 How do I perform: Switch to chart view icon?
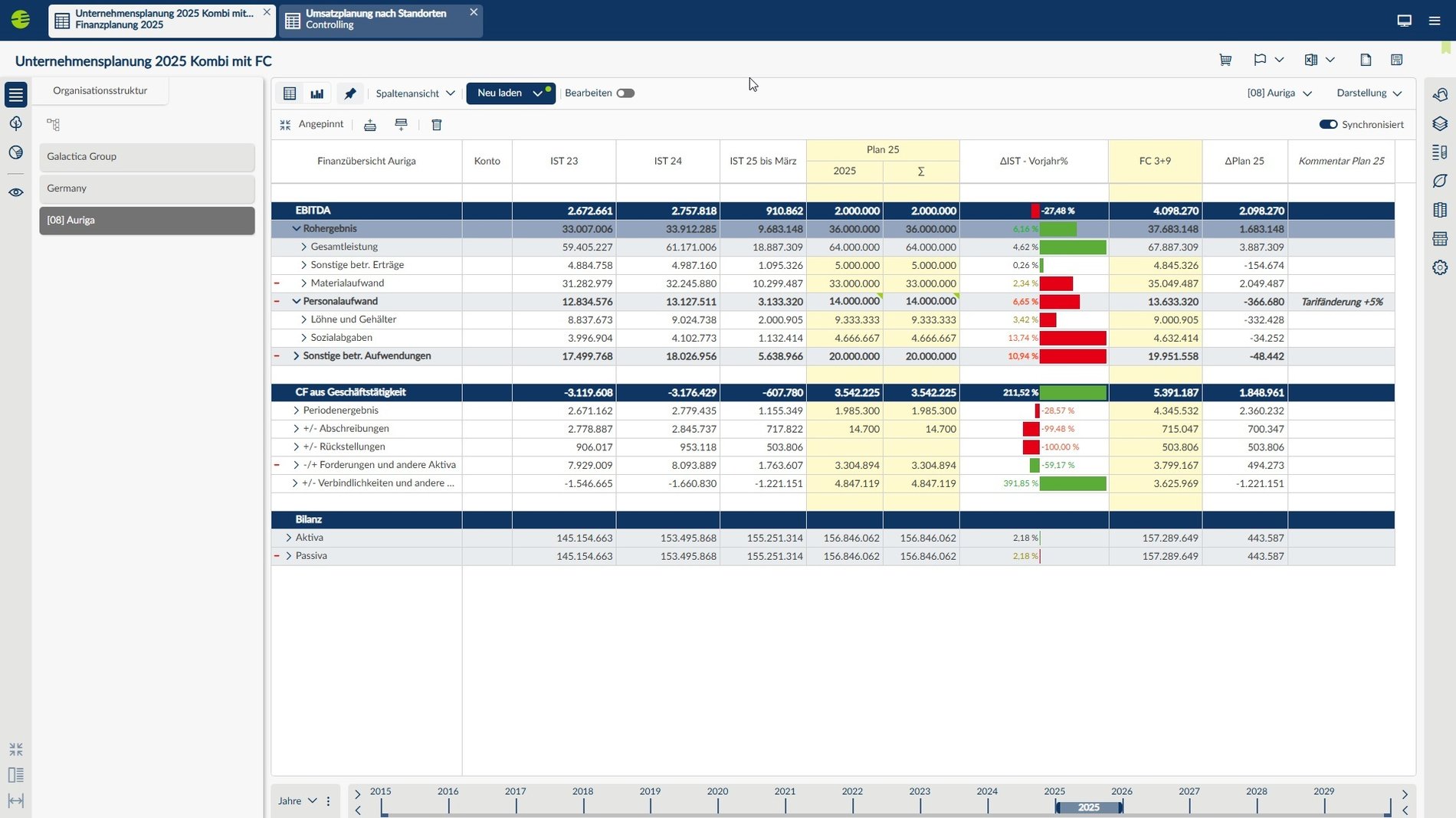316,93
